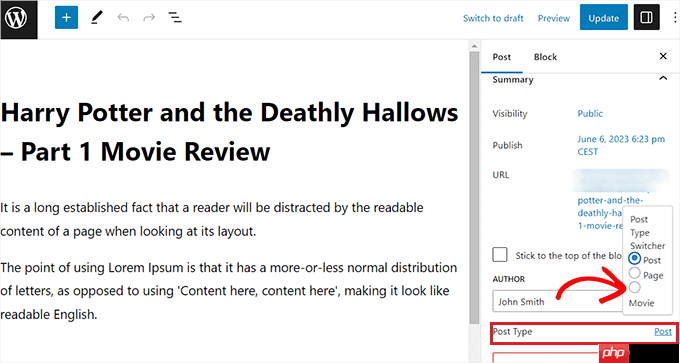Click the editor scrollbar up arrow
Screen dimensions: 680x363
point(474,46)
